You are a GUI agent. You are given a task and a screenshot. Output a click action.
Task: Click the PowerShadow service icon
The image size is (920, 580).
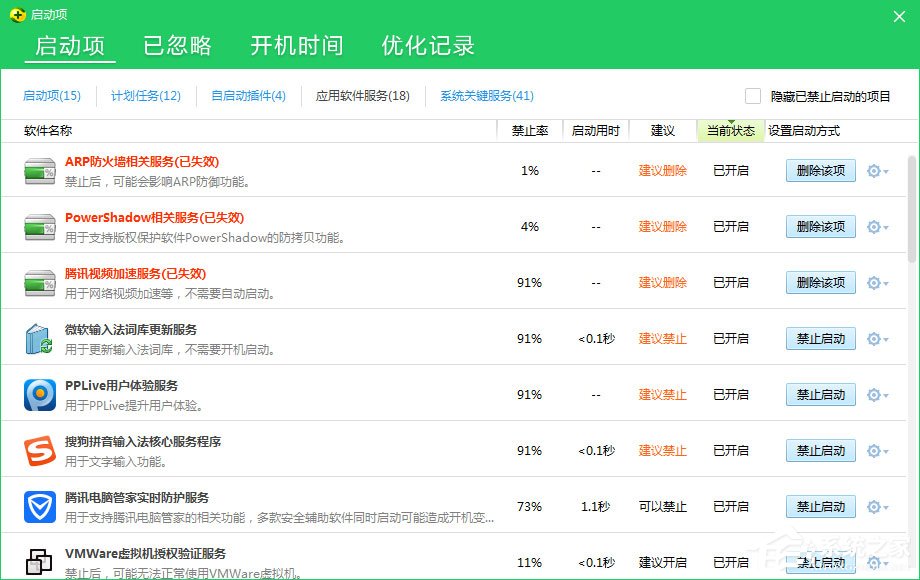tap(36, 226)
